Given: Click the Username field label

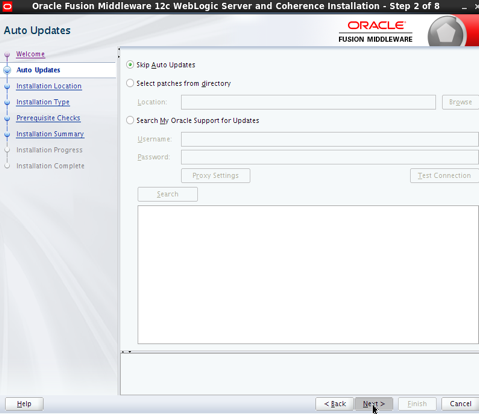Looking at the screenshot, I should [x=155, y=139].
